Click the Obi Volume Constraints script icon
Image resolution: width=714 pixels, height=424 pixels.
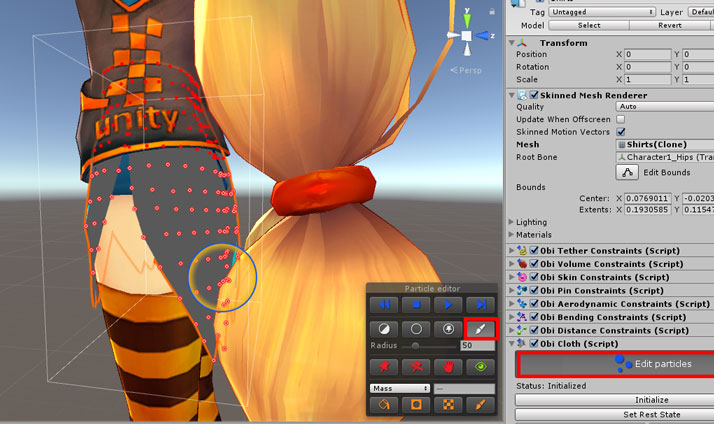pos(522,264)
